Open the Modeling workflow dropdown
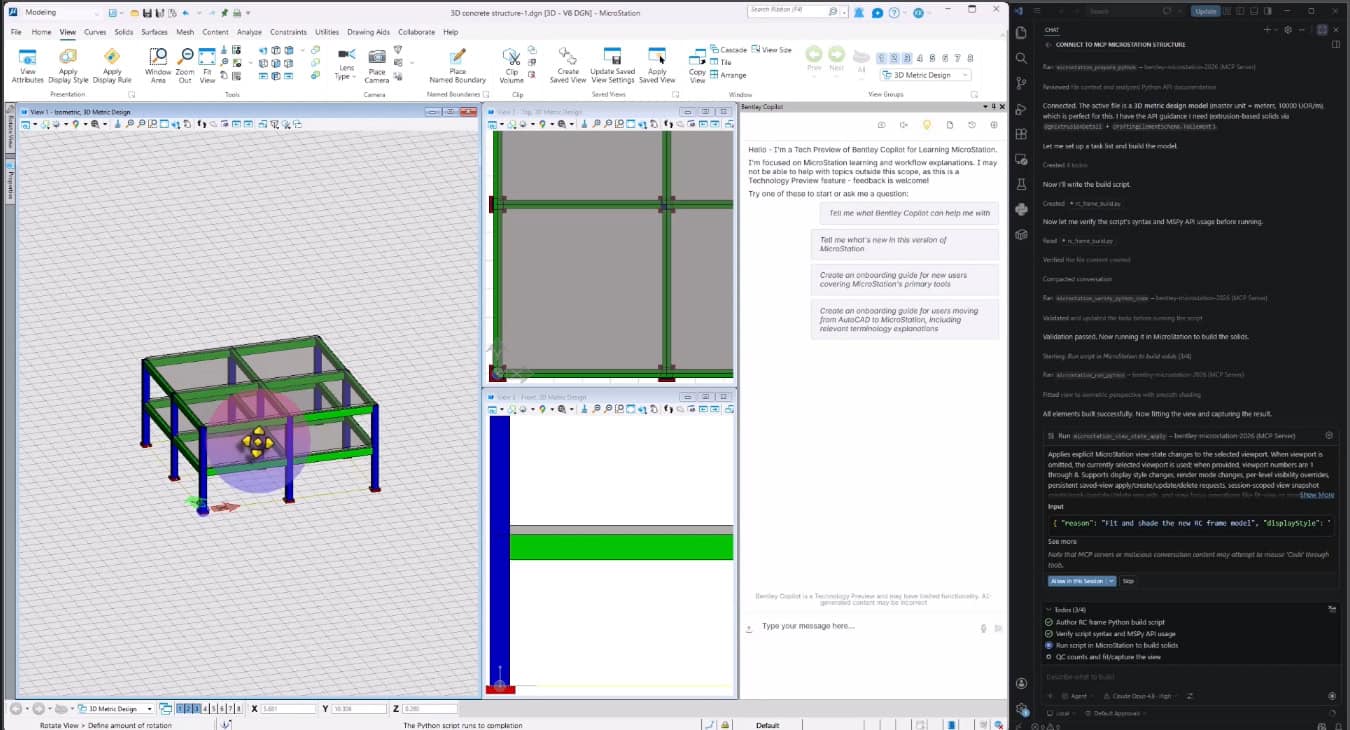1350x730 pixels. click(x=60, y=13)
